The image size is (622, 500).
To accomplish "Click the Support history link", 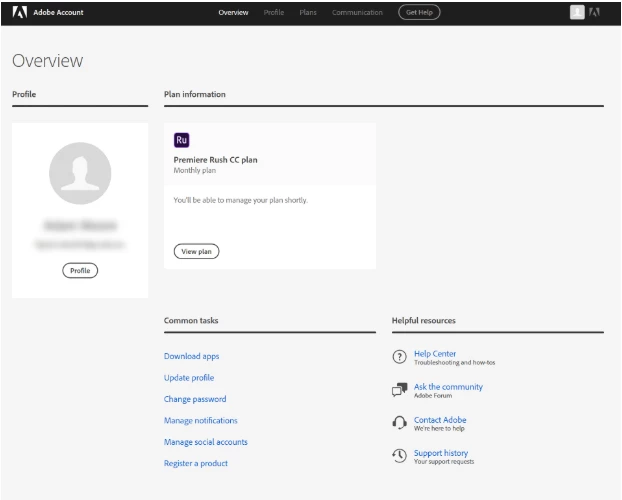I will point(441,453).
